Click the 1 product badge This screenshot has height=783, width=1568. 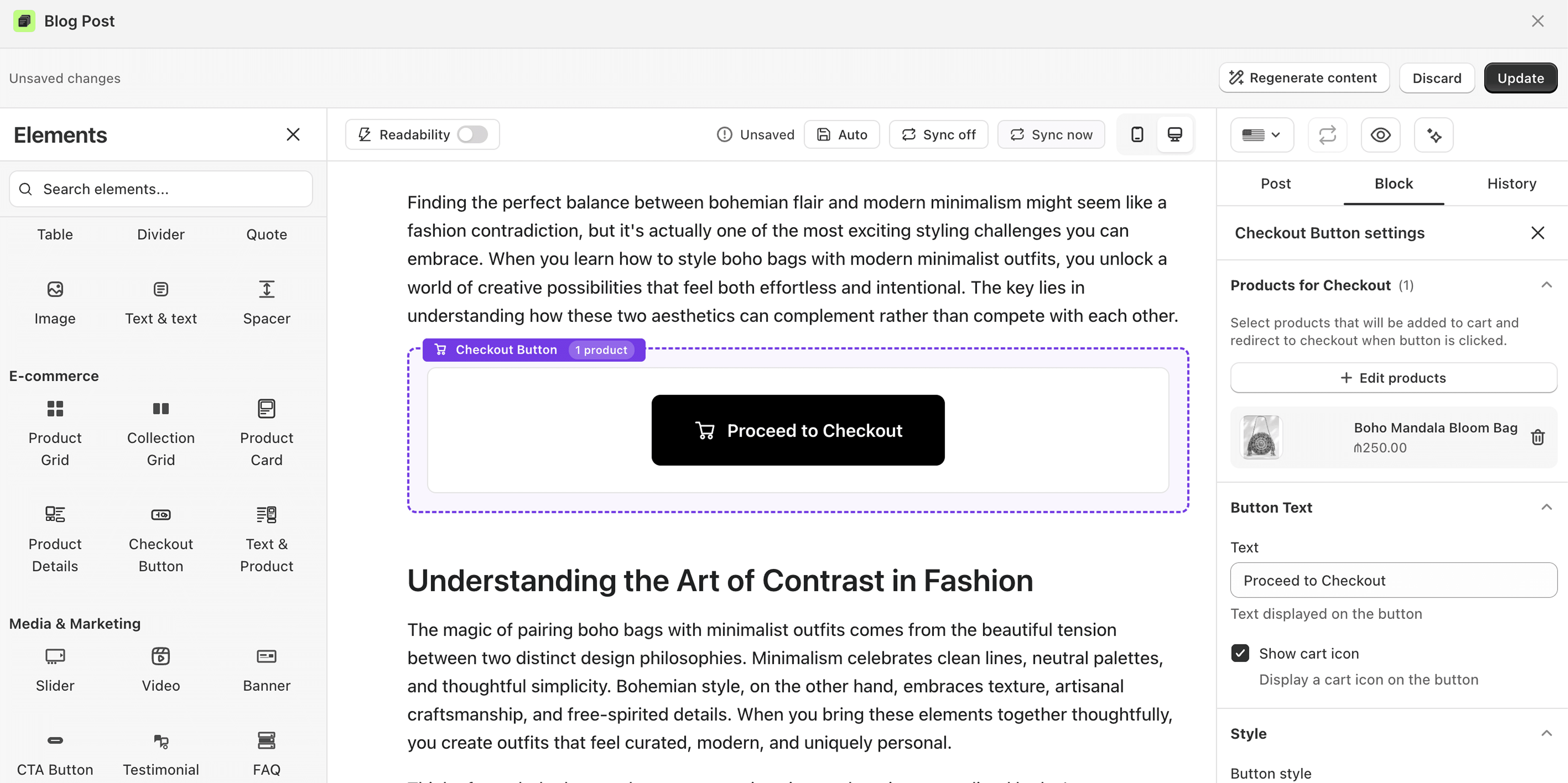click(601, 350)
